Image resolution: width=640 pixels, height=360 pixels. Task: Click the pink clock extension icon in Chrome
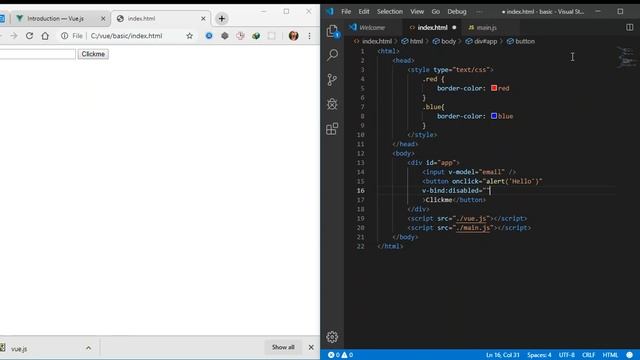click(x=240, y=36)
